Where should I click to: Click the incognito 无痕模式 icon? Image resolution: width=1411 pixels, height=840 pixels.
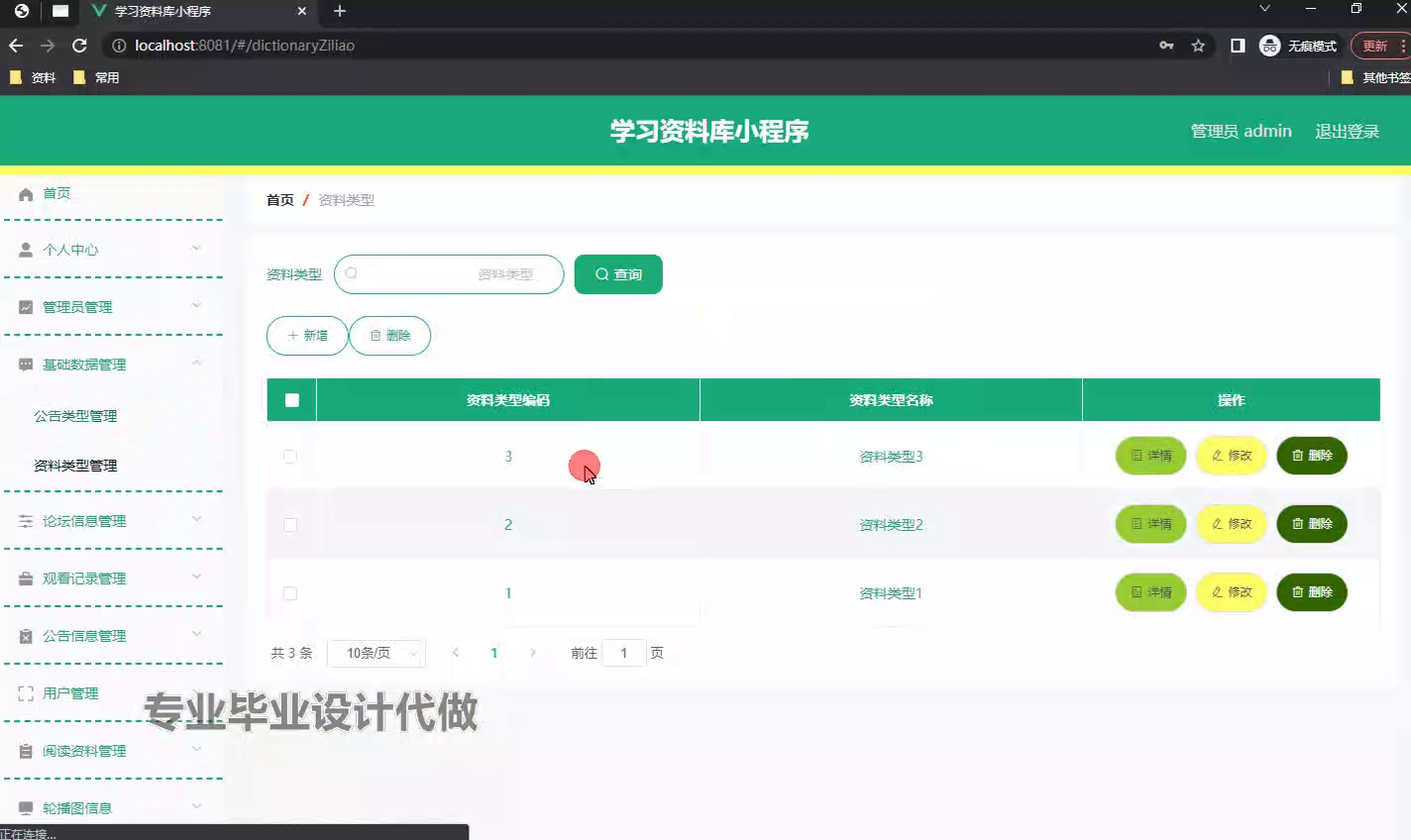click(x=1269, y=46)
